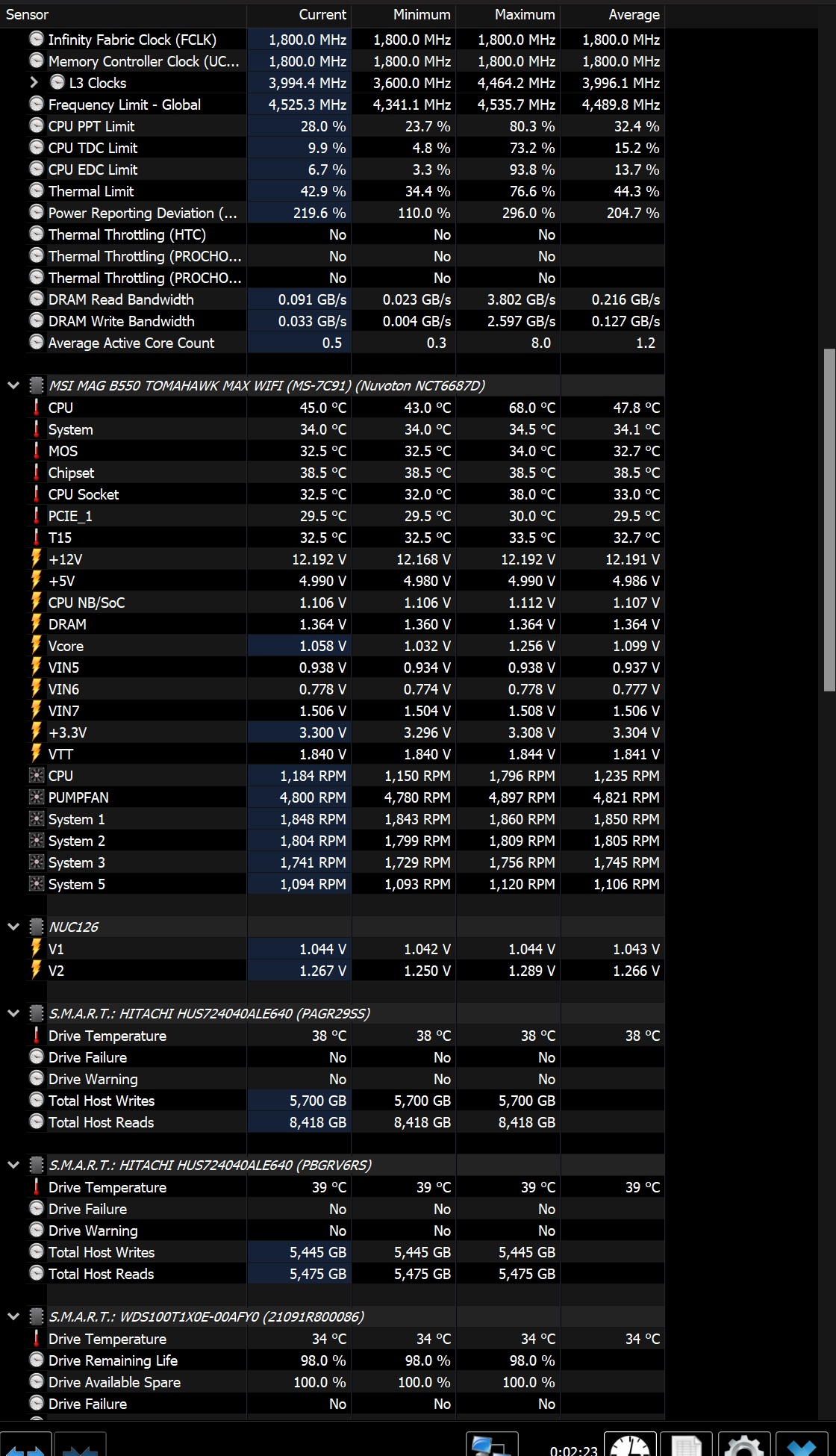
Task: Click the lightning icon beside V2
Action: coord(37,970)
